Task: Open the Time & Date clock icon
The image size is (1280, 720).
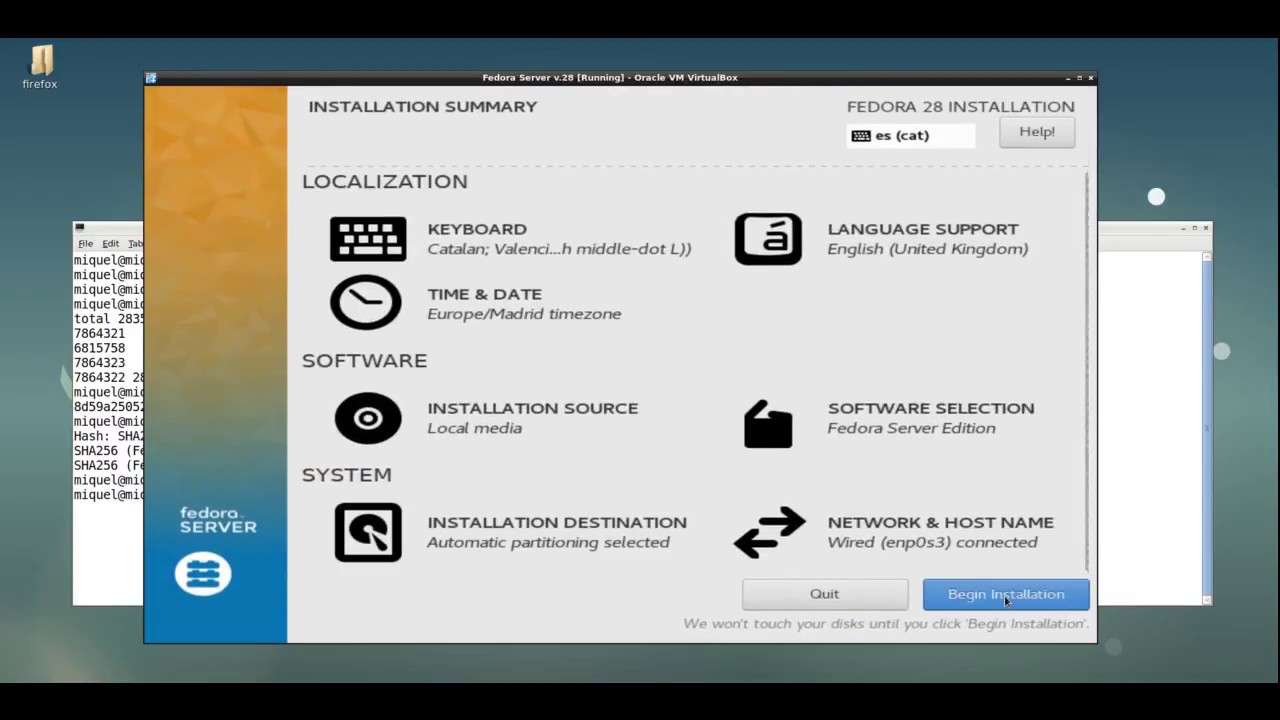Action: (x=366, y=302)
